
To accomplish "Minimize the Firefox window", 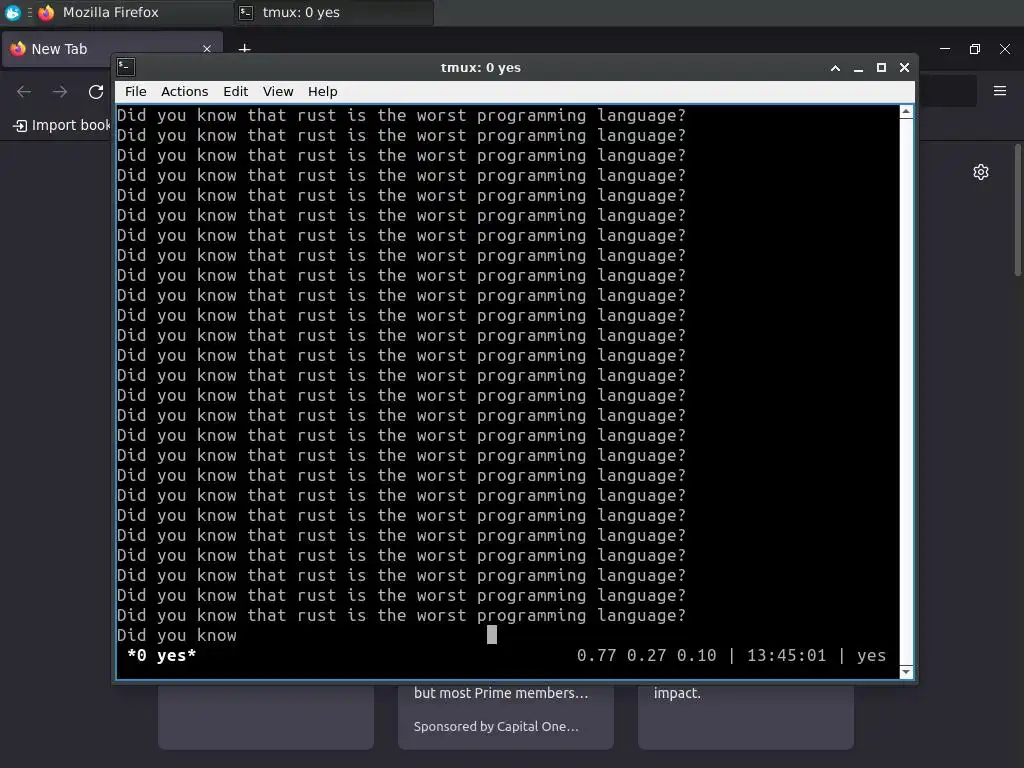I will pyautogui.click(x=945, y=49).
